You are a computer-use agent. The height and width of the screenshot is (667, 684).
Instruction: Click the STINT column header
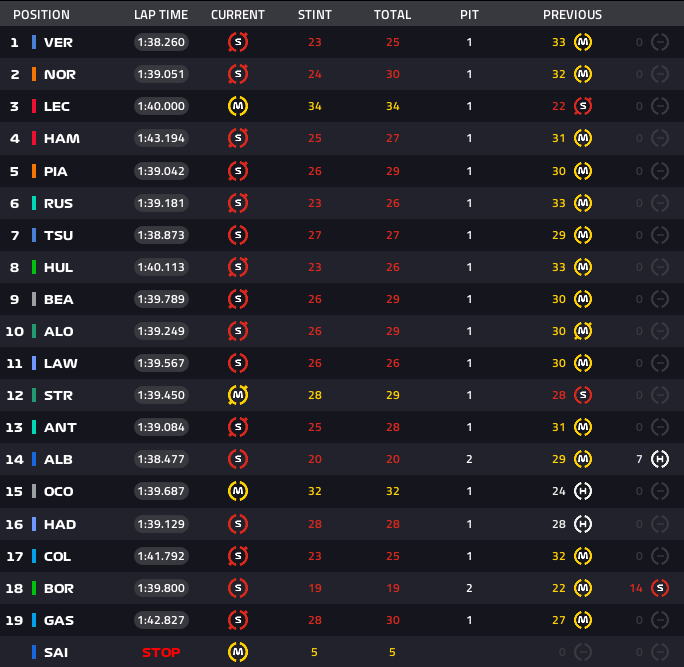click(x=315, y=15)
